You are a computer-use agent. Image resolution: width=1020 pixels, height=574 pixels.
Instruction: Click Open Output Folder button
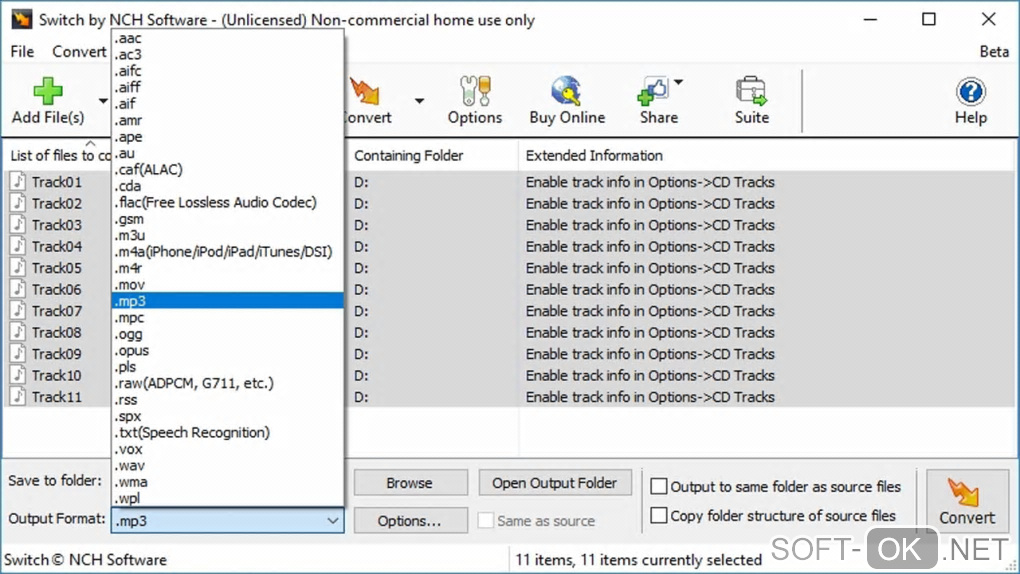tap(554, 483)
